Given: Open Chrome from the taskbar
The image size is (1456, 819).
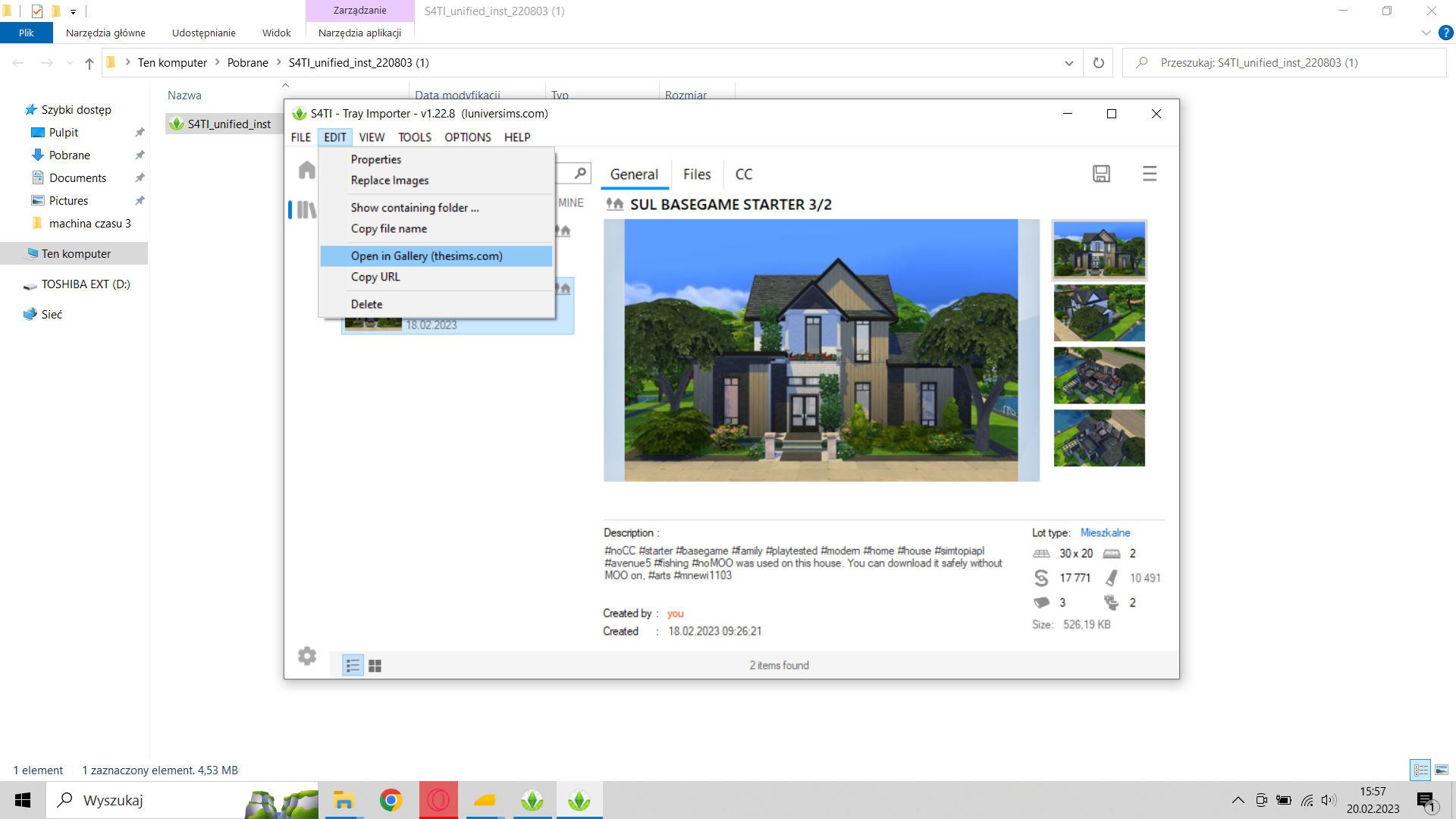Looking at the screenshot, I should click(391, 800).
